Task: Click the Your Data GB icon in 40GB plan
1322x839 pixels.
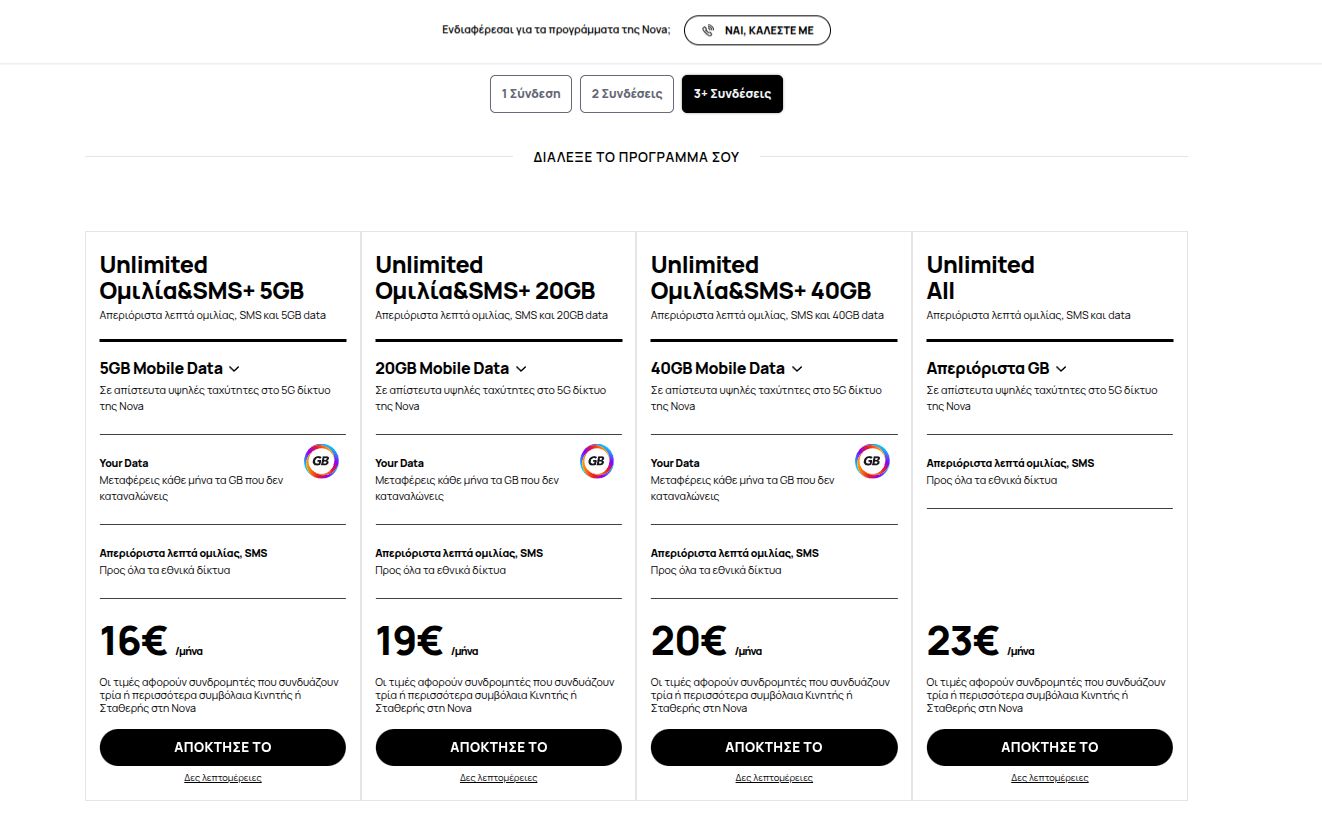Action: pos(872,461)
